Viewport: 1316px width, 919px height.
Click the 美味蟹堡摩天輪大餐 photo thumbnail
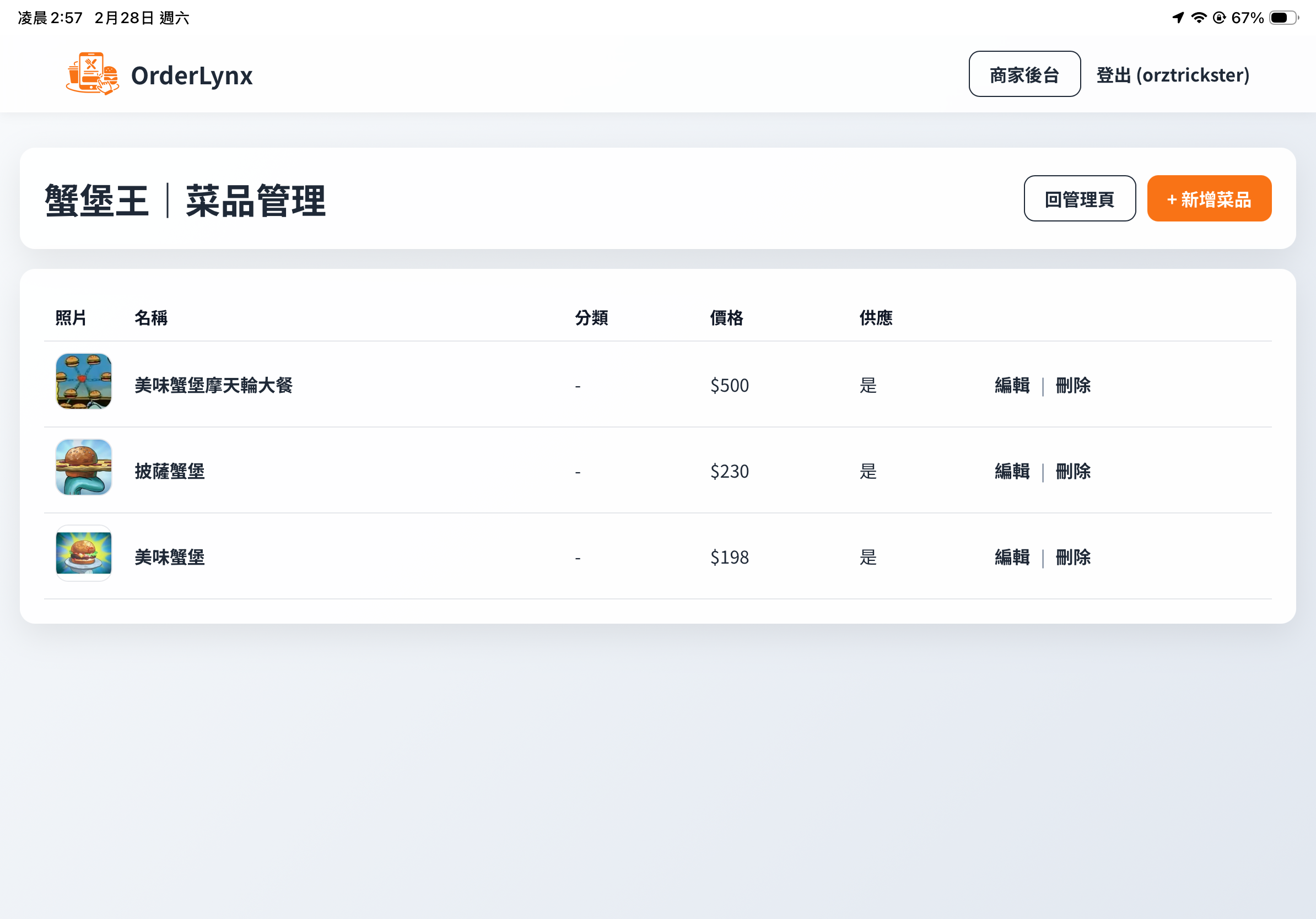(83, 382)
